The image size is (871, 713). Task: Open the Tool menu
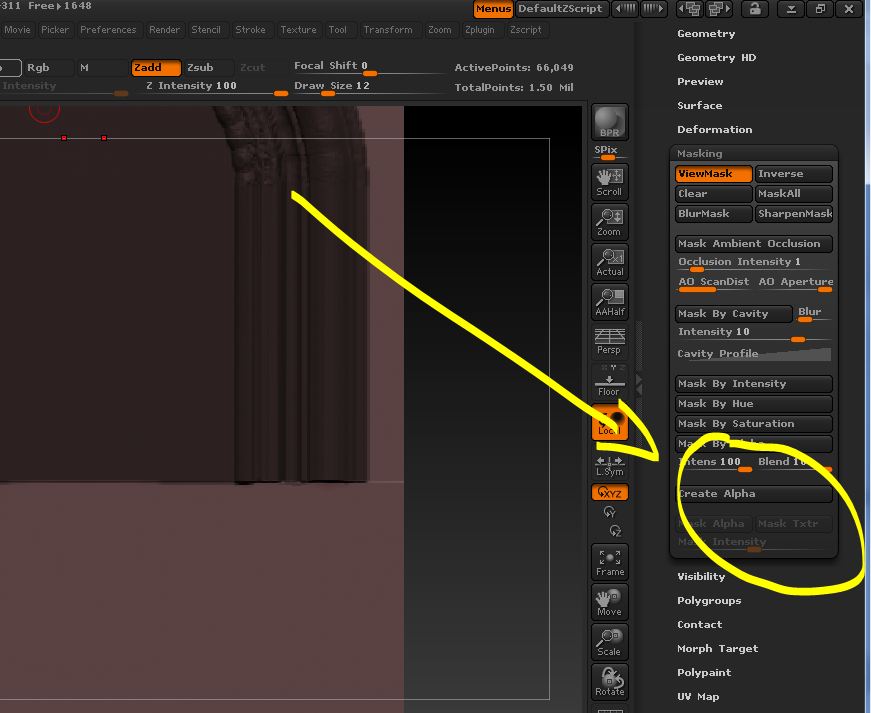pyautogui.click(x=339, y=30)
